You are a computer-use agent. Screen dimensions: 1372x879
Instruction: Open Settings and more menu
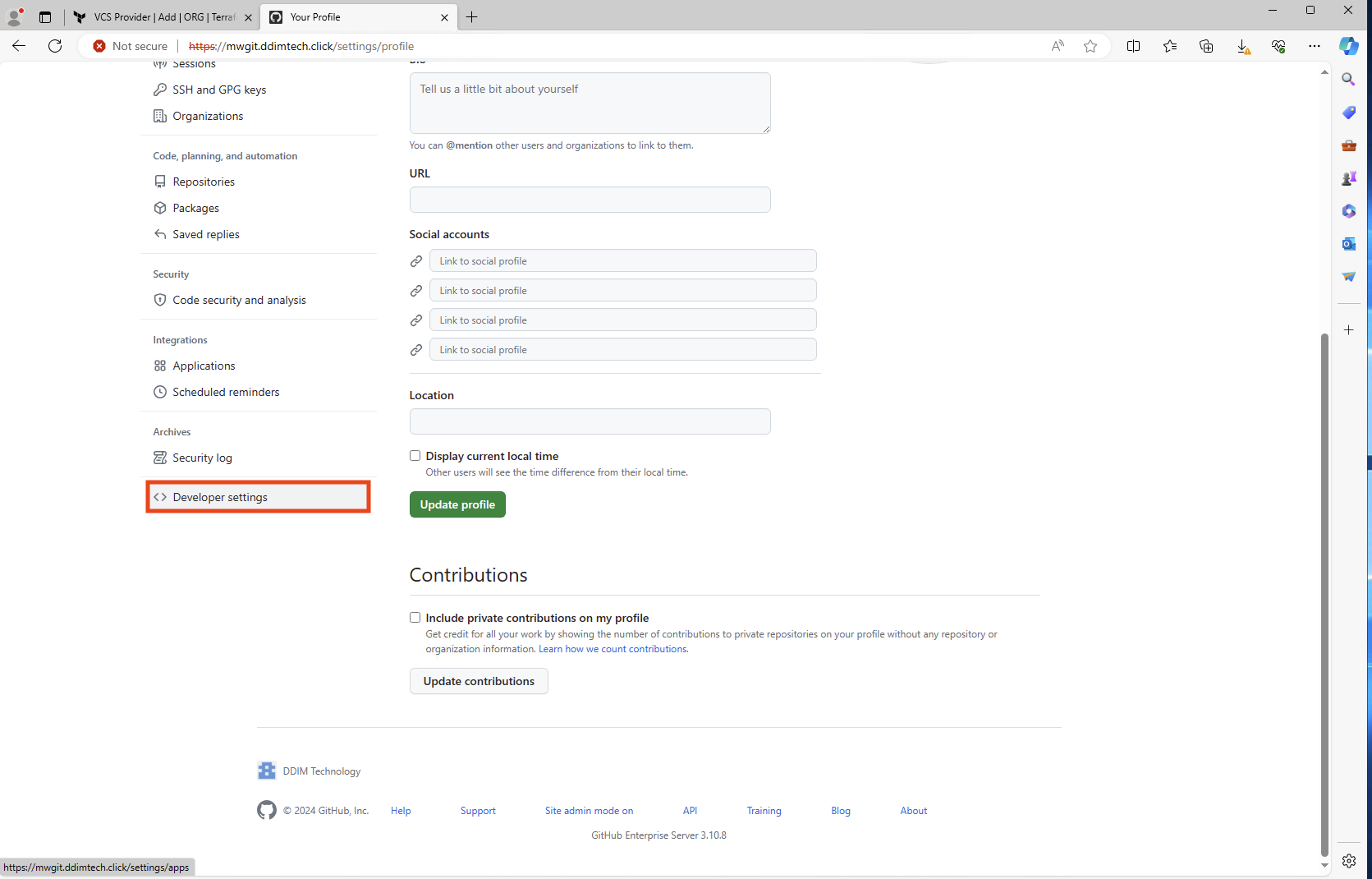coord(1315,46)
